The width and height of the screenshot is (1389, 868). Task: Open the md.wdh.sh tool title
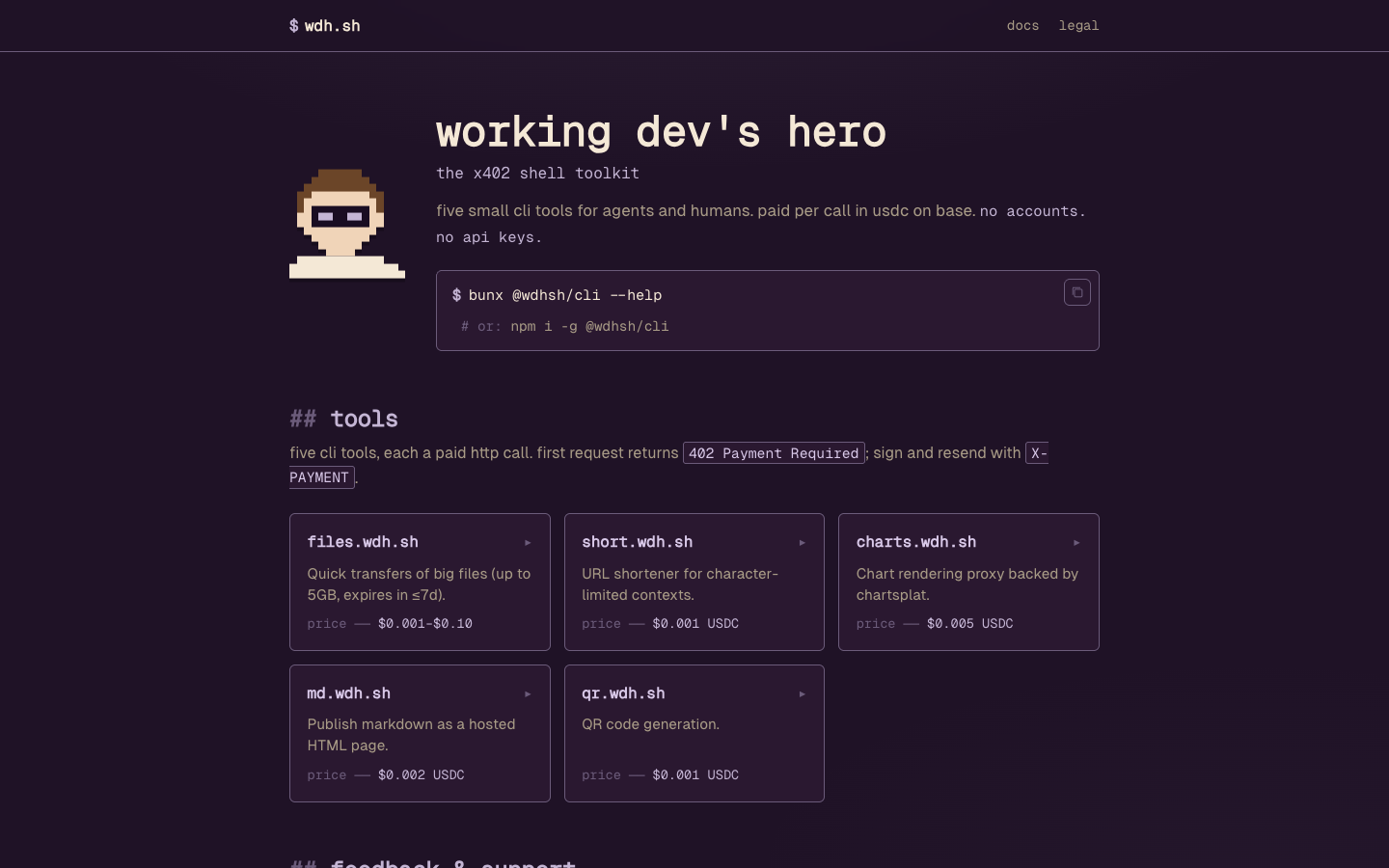click(x=348, y=693)
